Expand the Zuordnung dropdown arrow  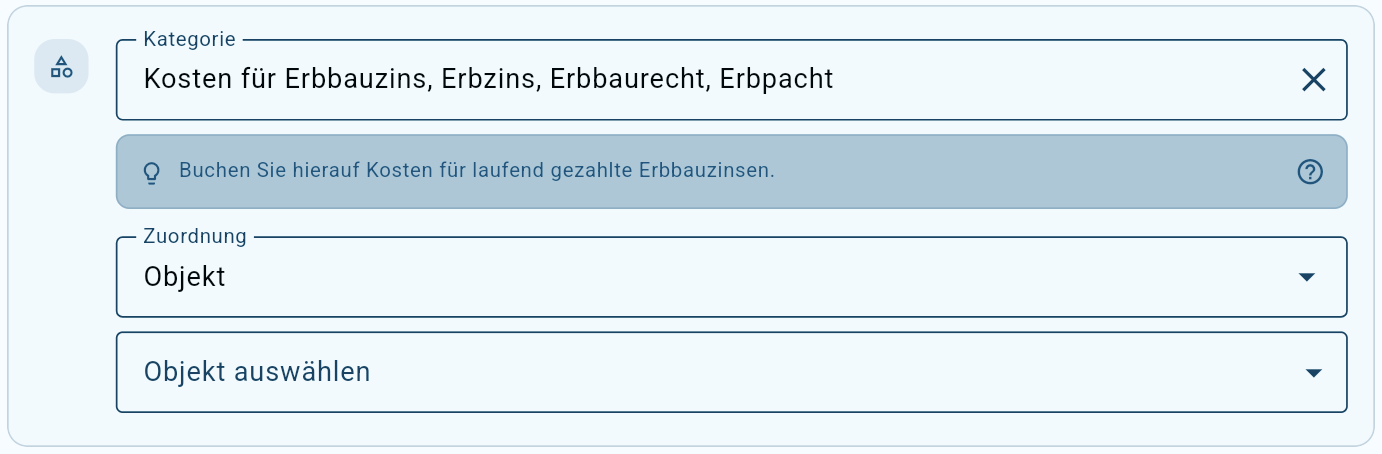1306,277
